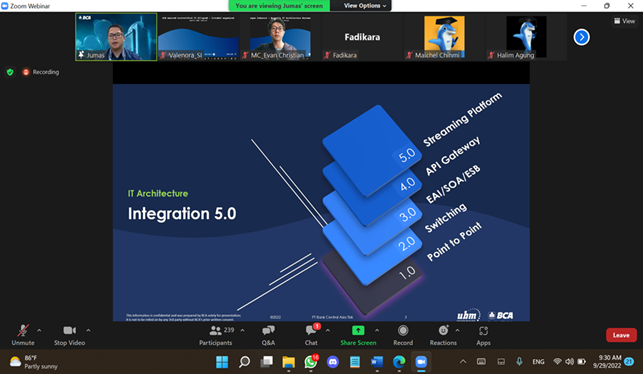The width and height of the screenshot is (643, 374).
Task: Open the Zoom Apps panel
Action: [x=483, y=335]
